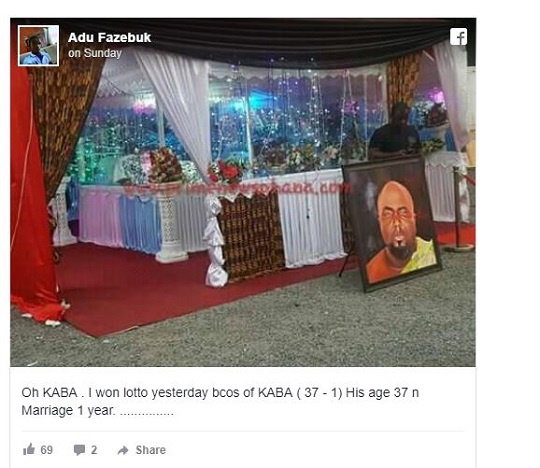
Task: Click the Facebook logo icon on the post
Action: pyautogui.click(x=458, y=37)
